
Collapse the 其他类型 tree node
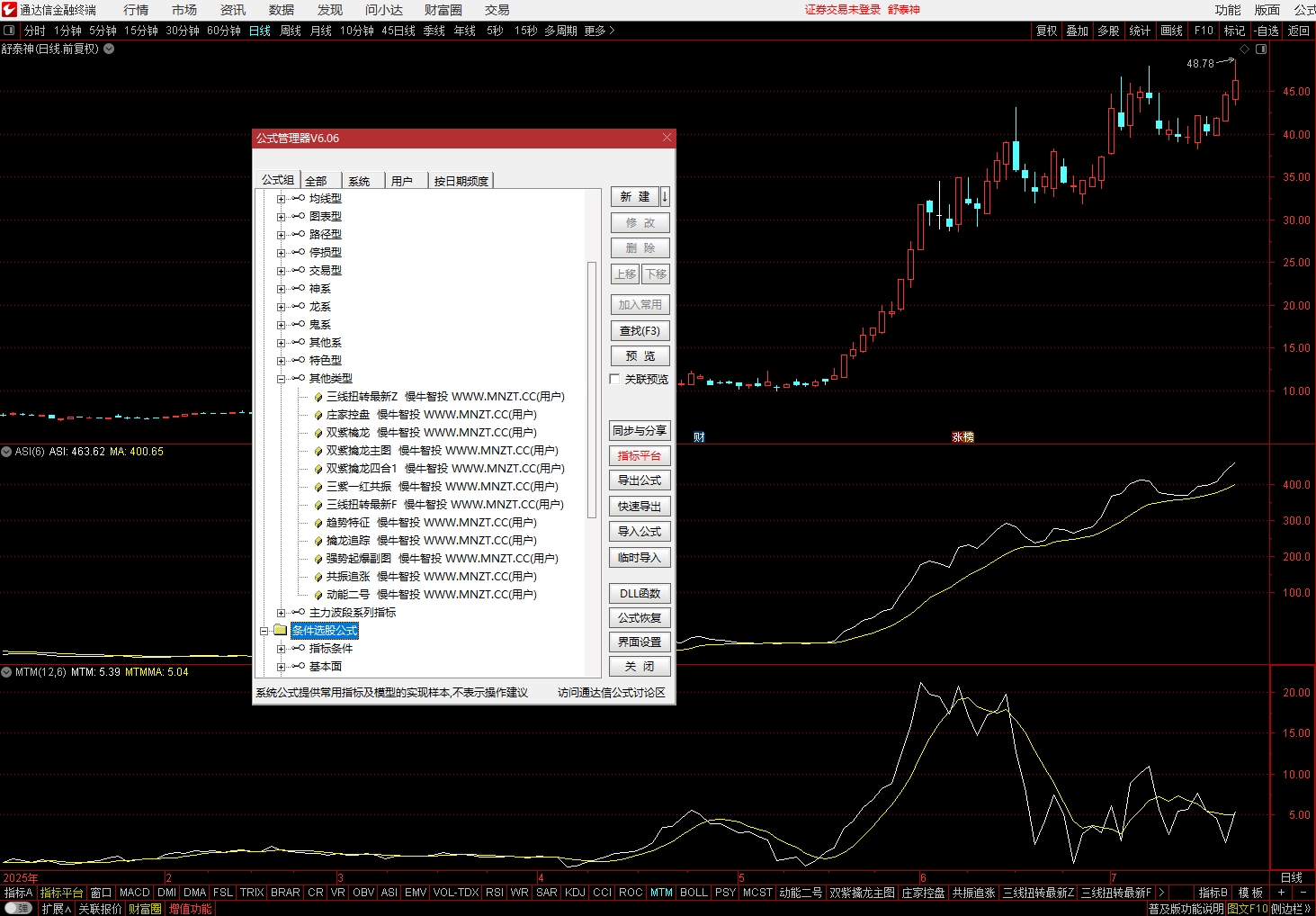point(281,379)
